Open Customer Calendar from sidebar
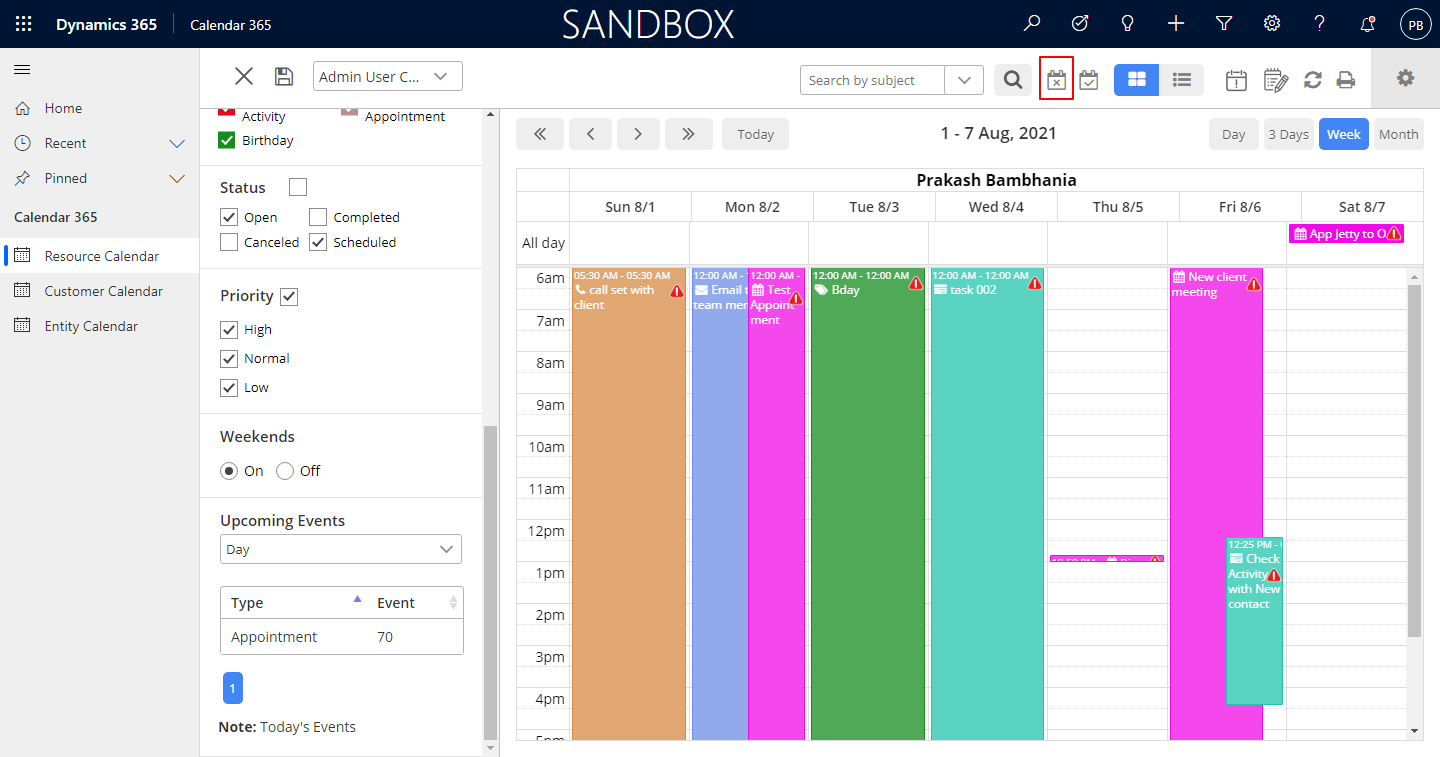Image resolution: width=1440 pixels, height=757 pixels. point(103,291)
